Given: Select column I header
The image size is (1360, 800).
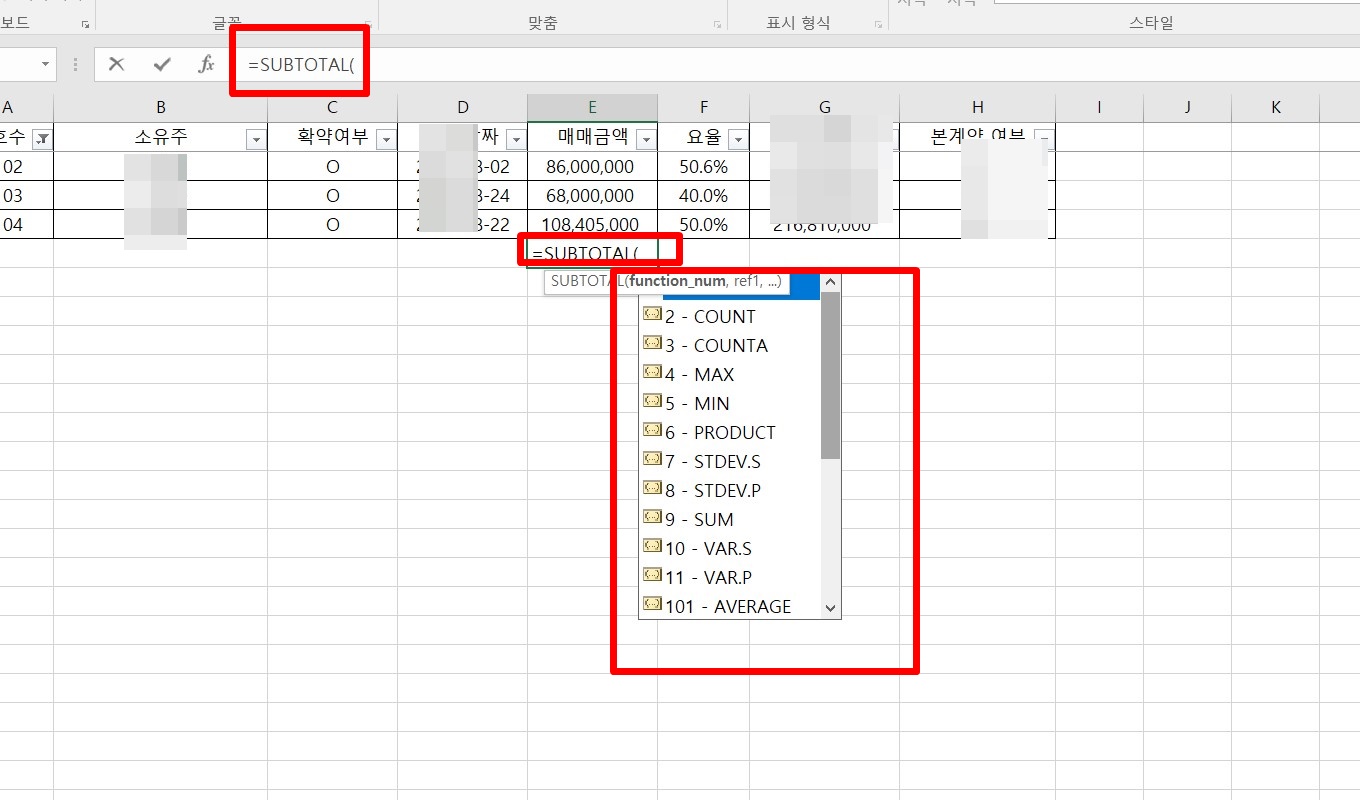Looking at the screenshot, I should pos(1099,108).
